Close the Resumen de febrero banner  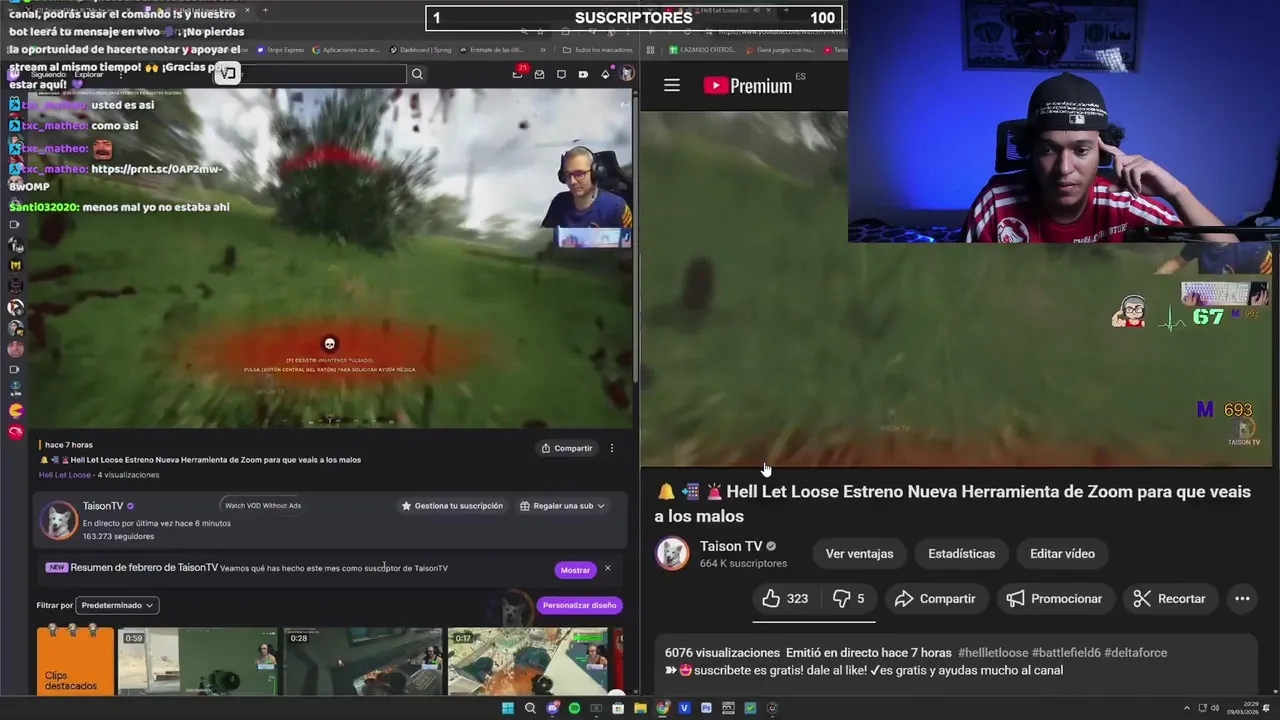[x=607, y=569]
